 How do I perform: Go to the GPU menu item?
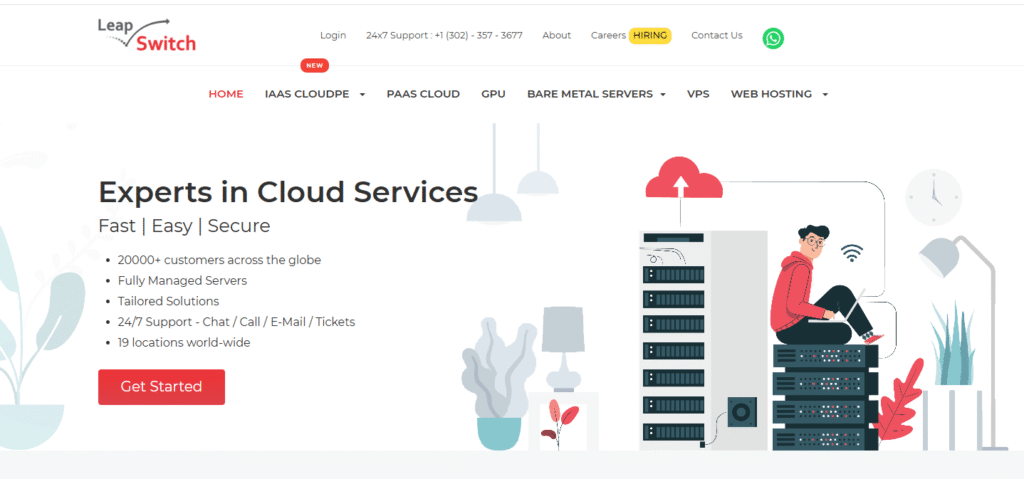click(493, 94)
